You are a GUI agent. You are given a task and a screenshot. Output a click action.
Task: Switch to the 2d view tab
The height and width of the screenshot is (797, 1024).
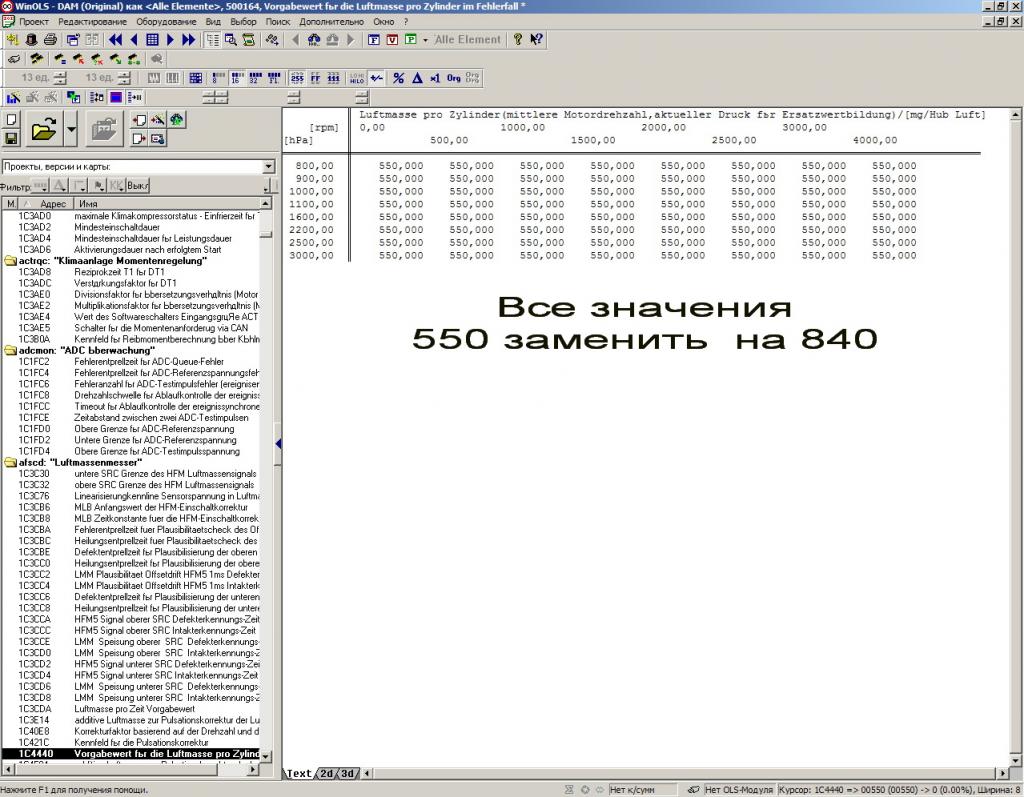(327, 773)
